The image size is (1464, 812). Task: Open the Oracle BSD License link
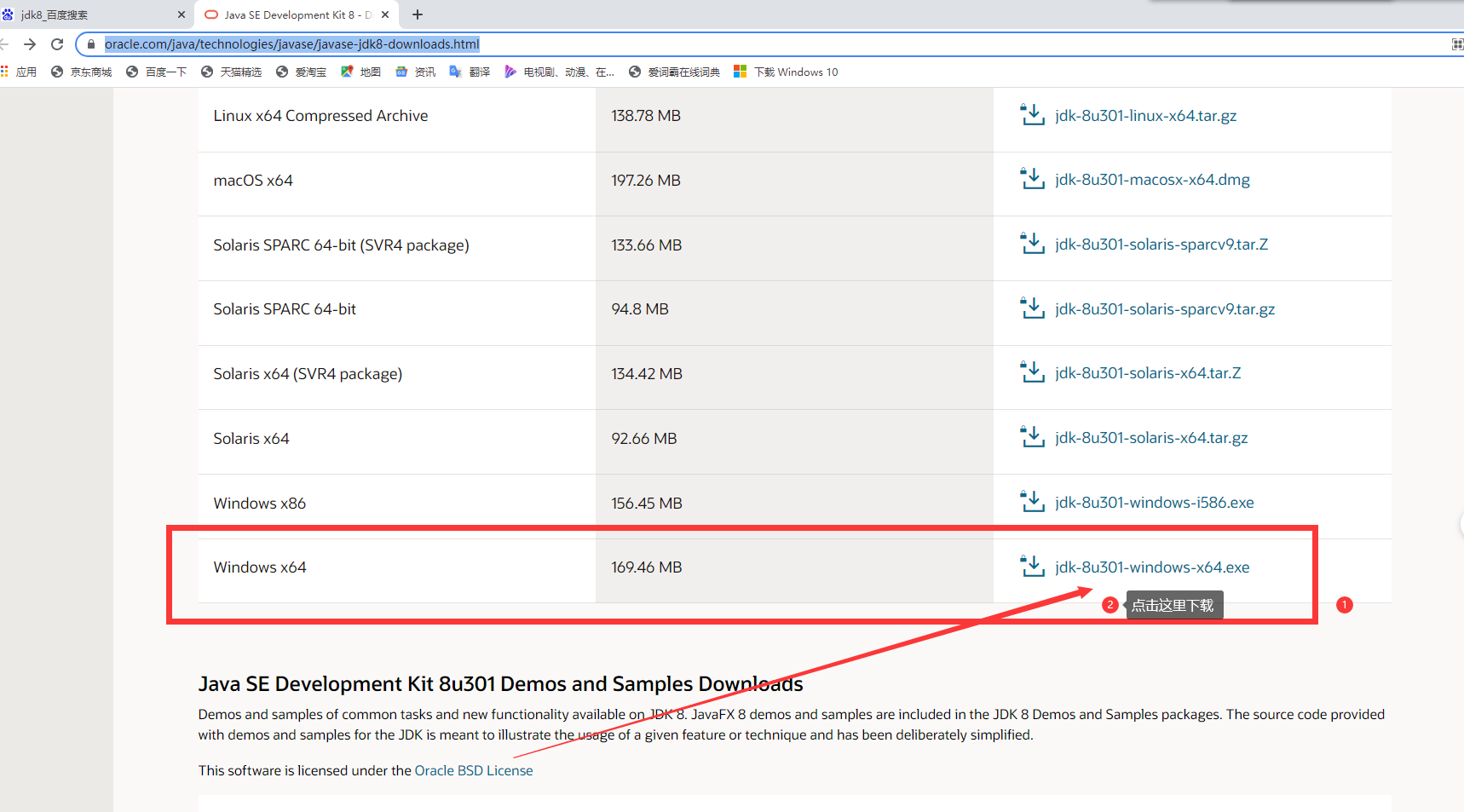(474, 770)
